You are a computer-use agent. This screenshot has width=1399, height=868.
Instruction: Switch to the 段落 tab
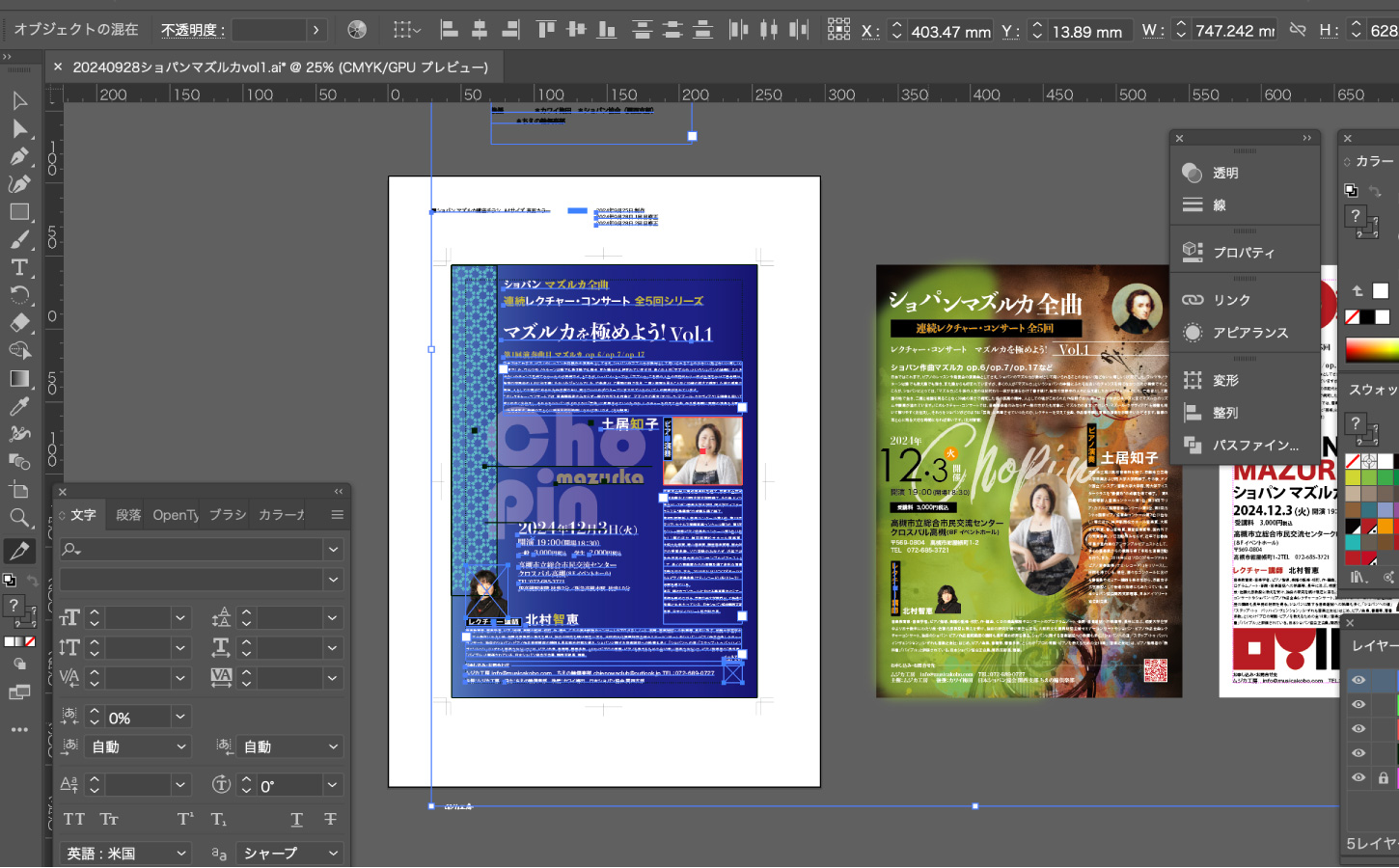pos(128,515)
